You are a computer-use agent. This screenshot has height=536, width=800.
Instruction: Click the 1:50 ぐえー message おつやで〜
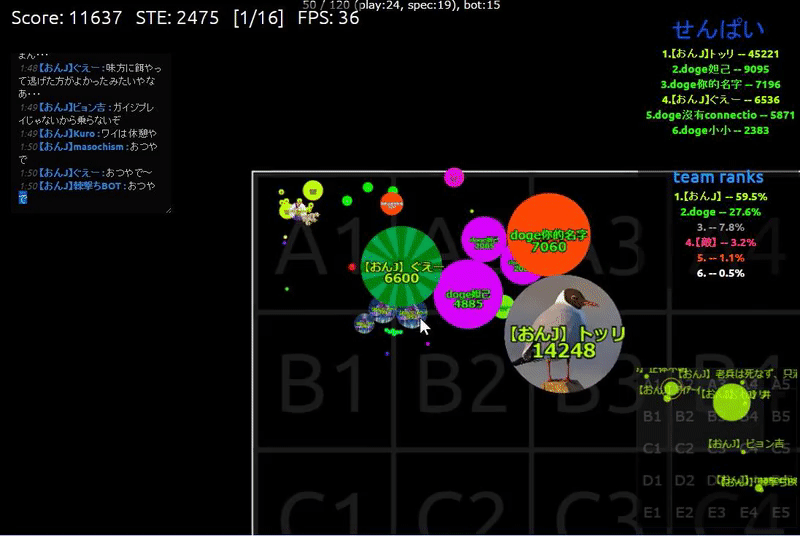pos(86,172)
